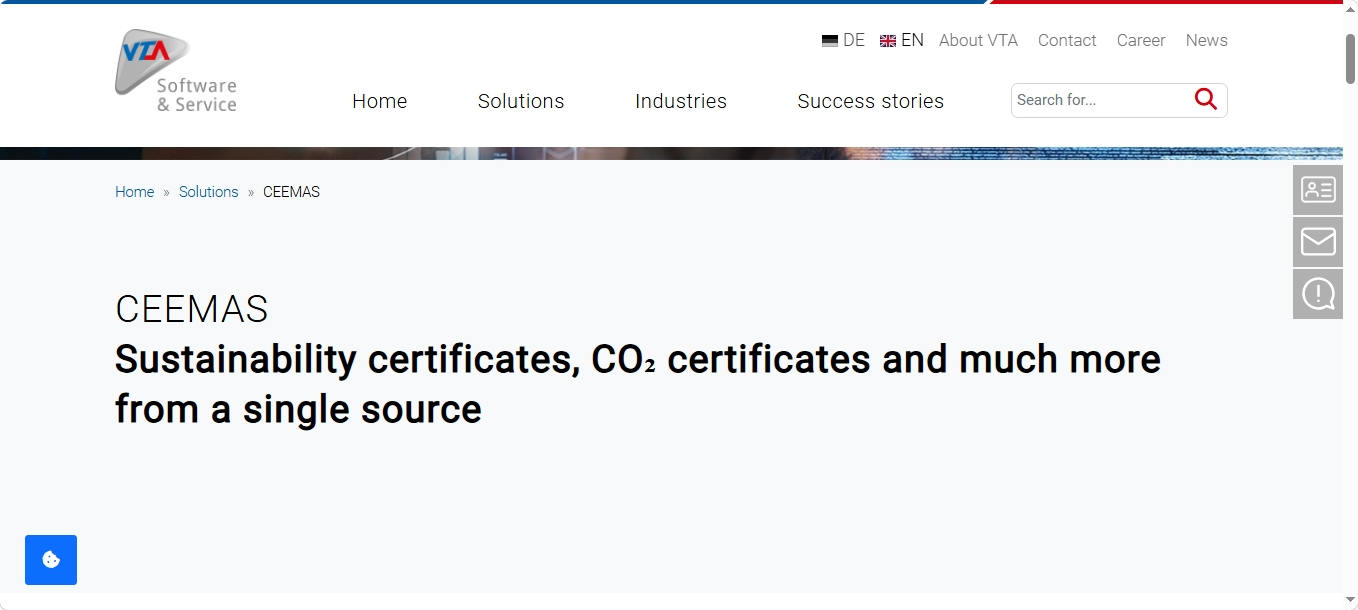Click the vertical scrollbar thumb
1358x610 pixels.
tap(1350, 59)
